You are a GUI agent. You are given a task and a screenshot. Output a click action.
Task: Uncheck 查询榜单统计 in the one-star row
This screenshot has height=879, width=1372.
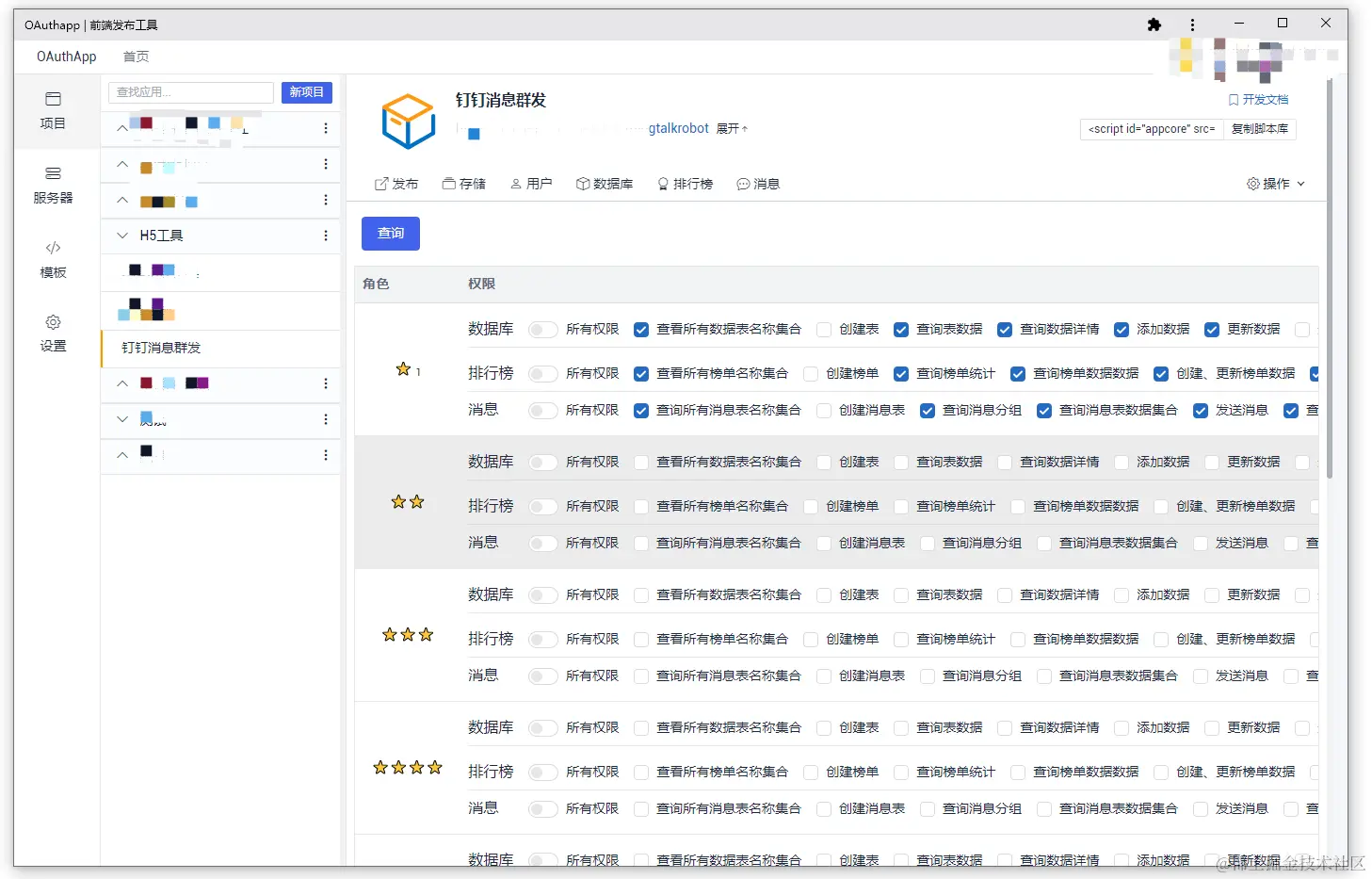(x=901, y=374)
